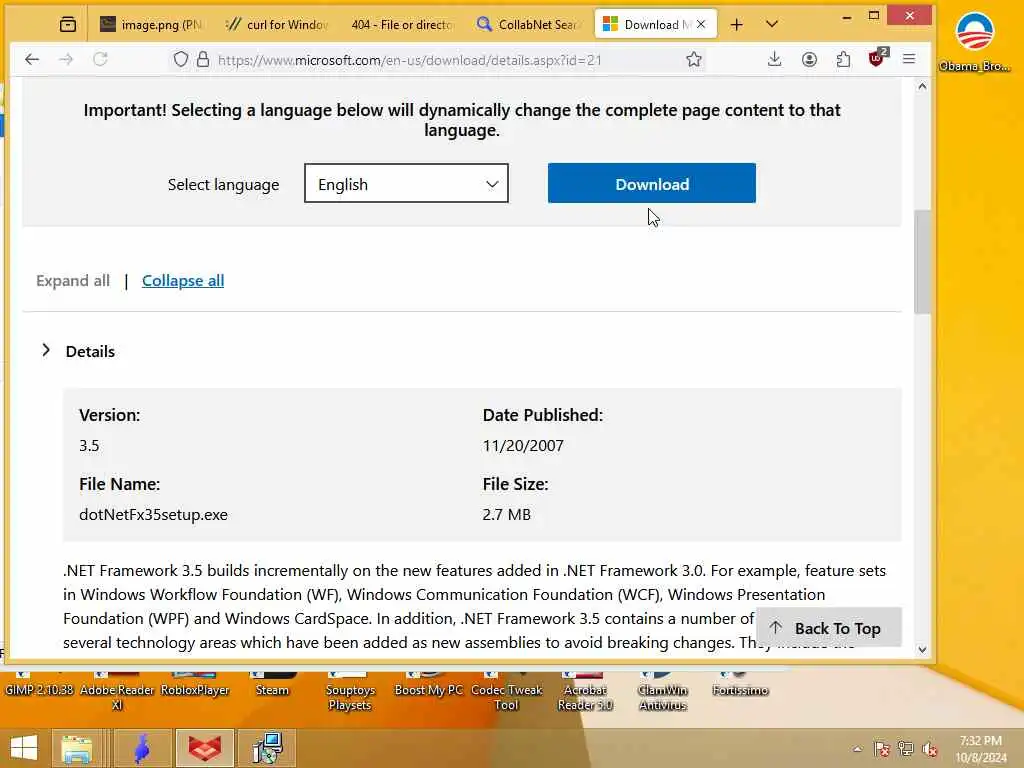This screenshot has width=1024, height=768.
Task: Select the ClamWin Antivirus desktop shortcut
Action: (x=663, y=692)
